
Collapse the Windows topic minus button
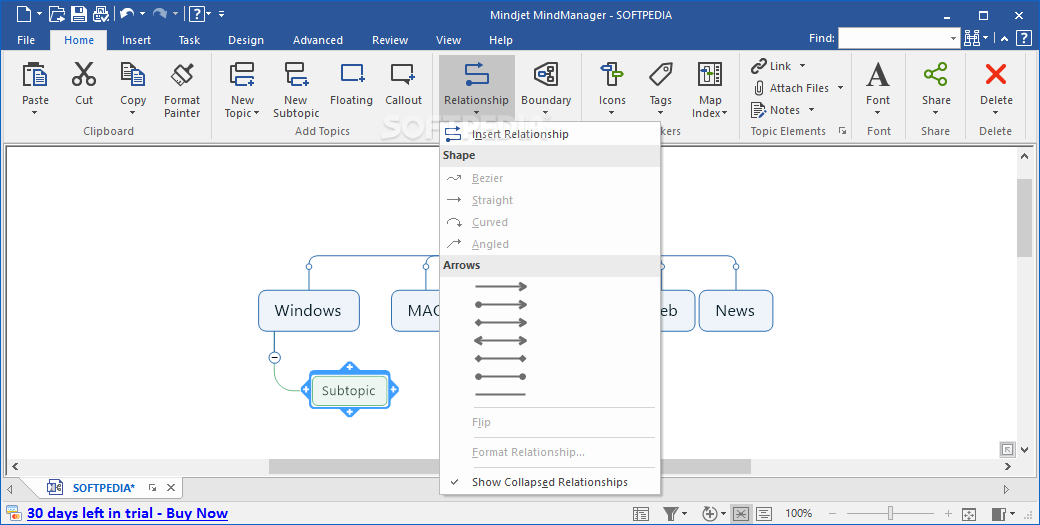[x=275, y=357]
